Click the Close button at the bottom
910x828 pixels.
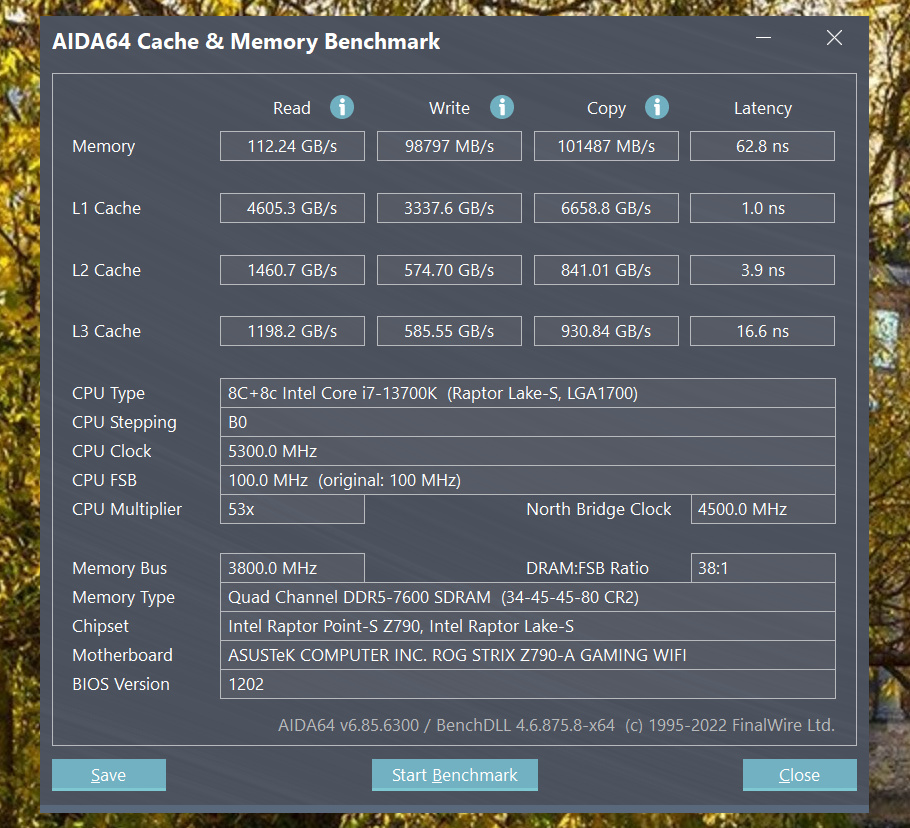point(799,775)
